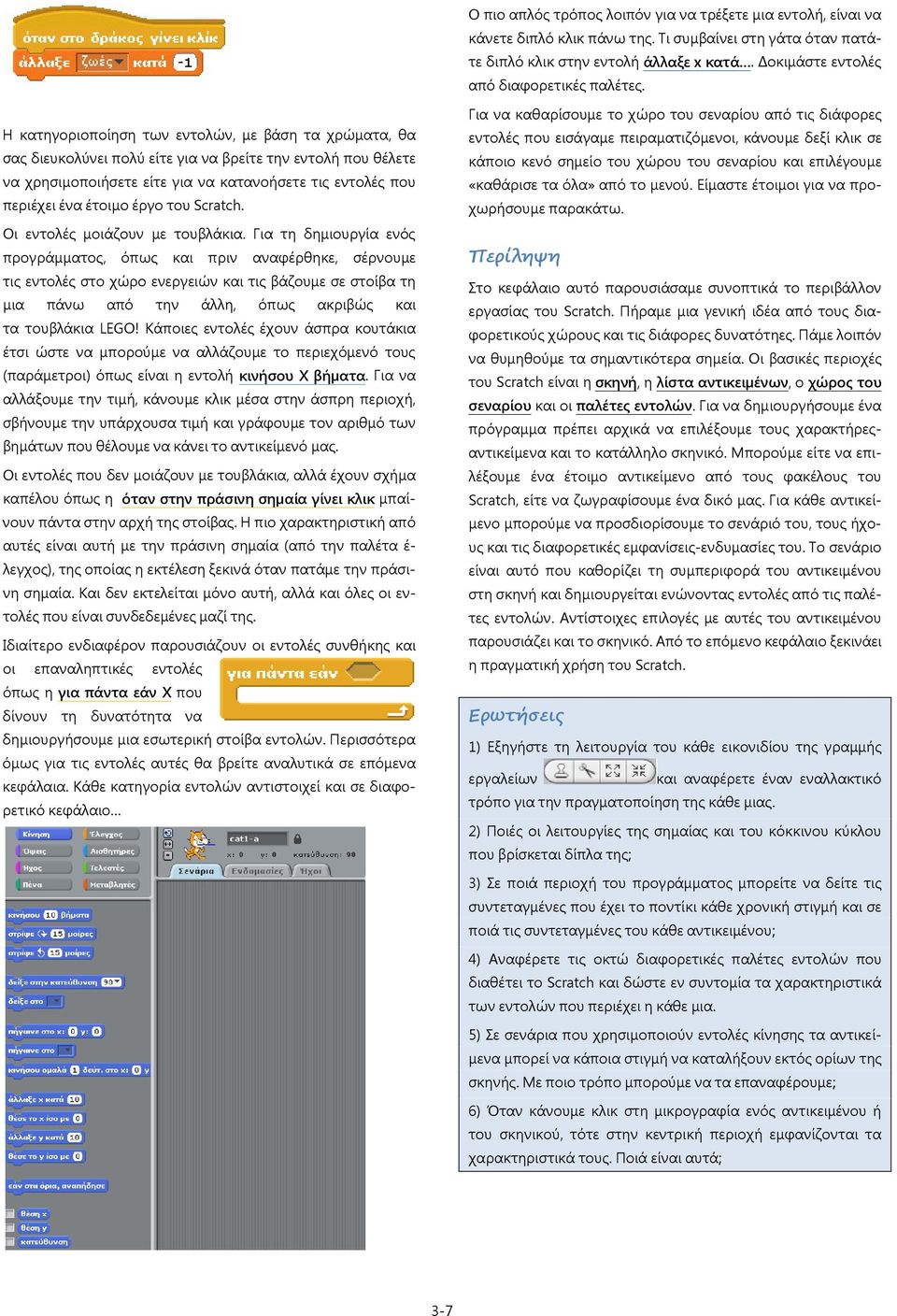Open the Μεταβλητές block palette
The width and height of the screenshot is (897, 1316).
[110, 884]
